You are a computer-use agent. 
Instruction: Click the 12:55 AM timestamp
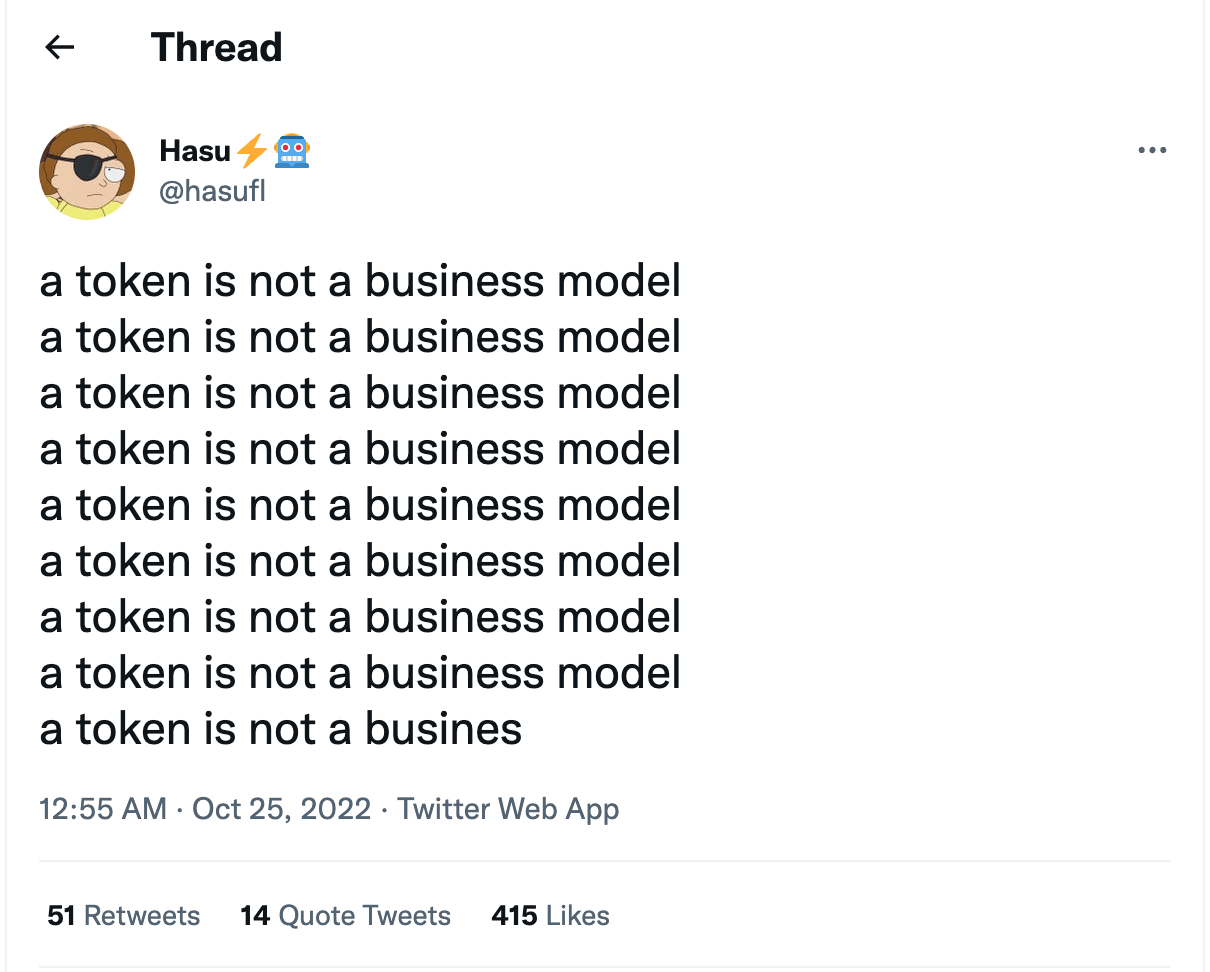click(x=103, y=808)
